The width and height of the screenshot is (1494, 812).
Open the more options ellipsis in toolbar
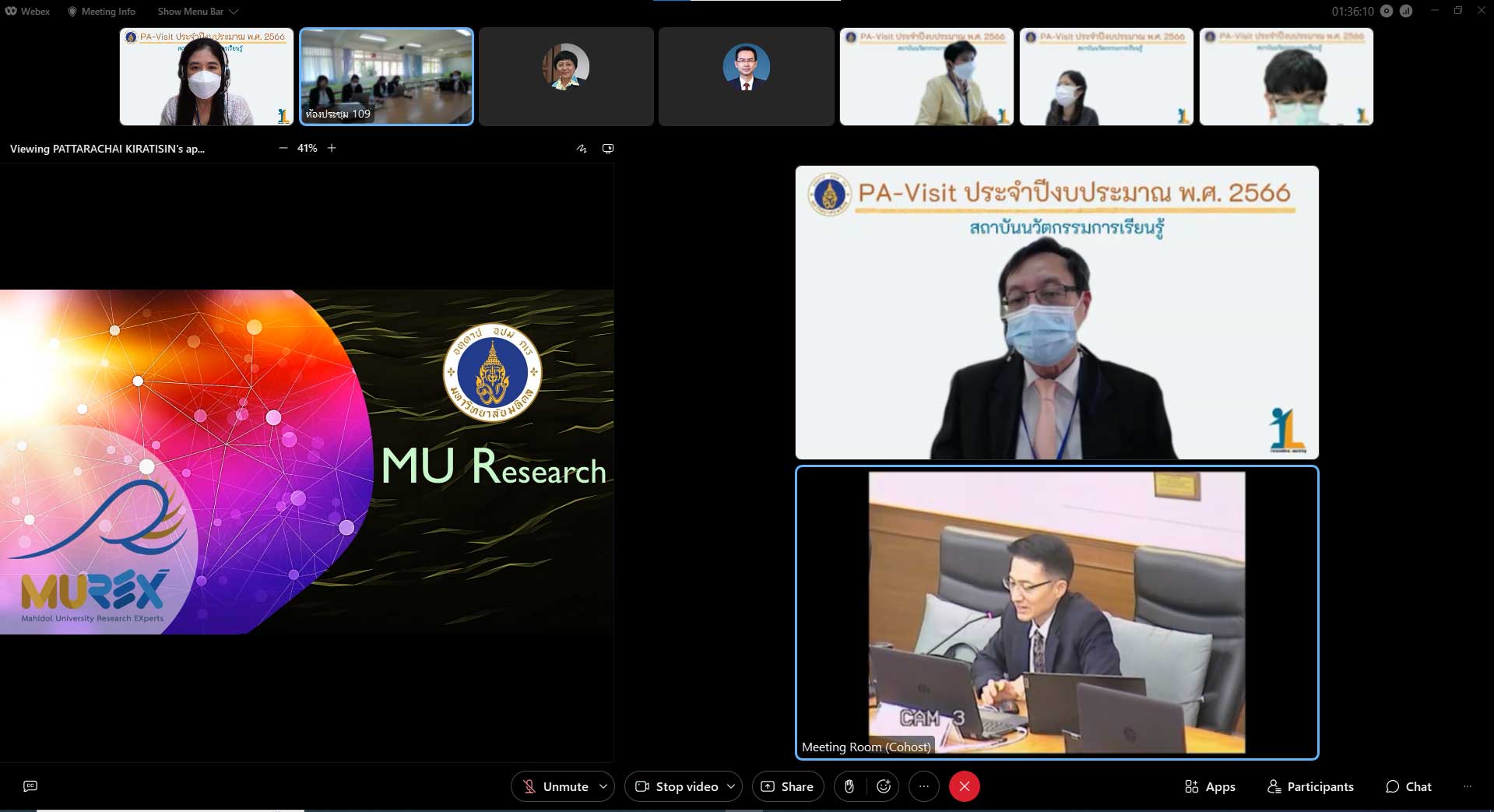point(924,786)
